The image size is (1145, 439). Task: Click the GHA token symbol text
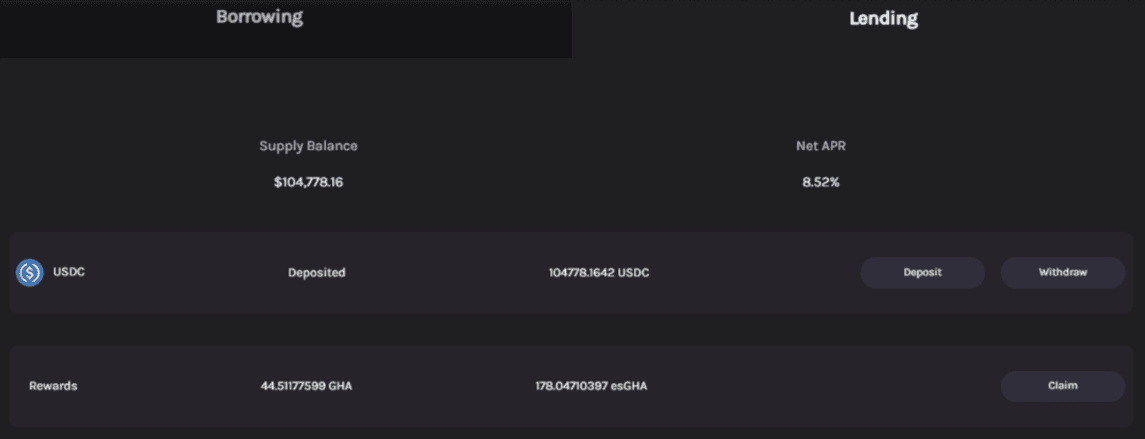(x=340, y=386)
